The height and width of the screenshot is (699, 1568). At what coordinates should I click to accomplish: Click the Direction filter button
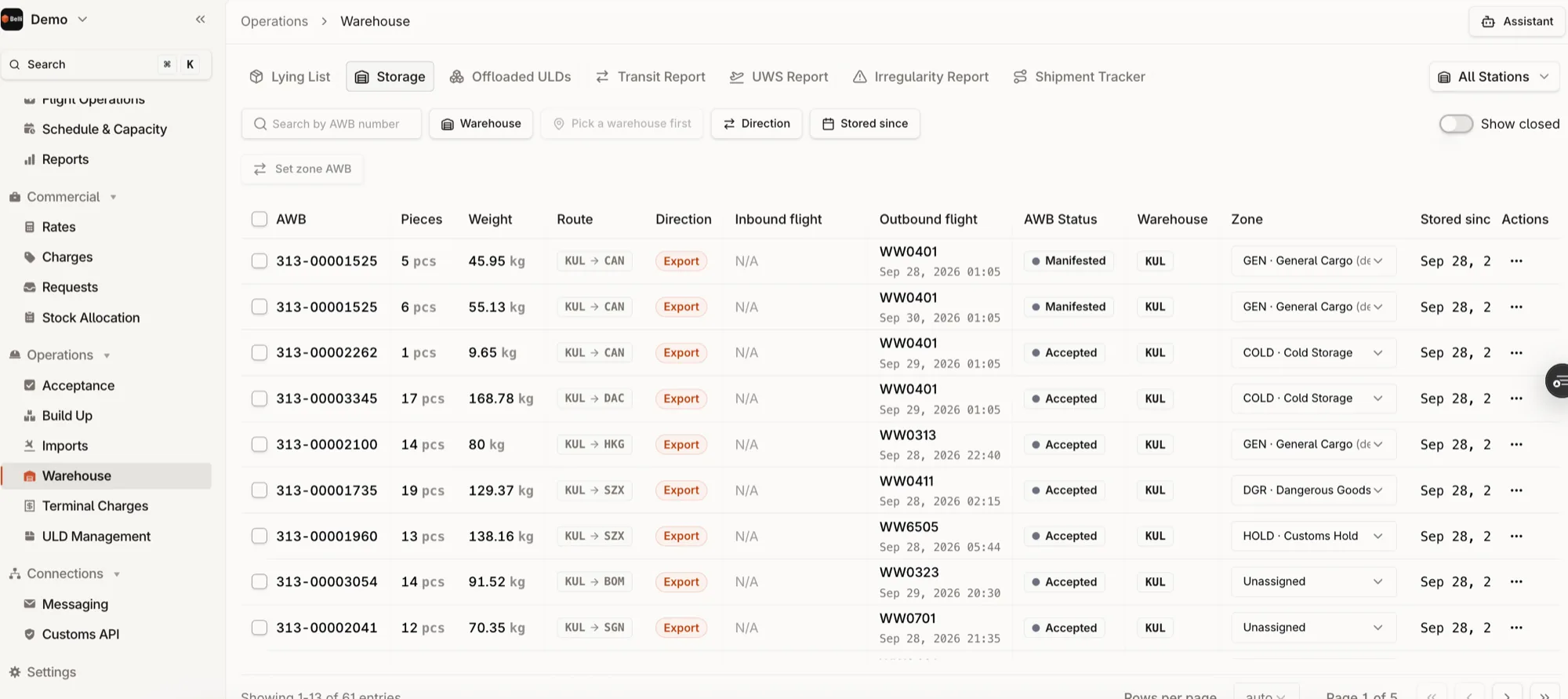[757, 124]
